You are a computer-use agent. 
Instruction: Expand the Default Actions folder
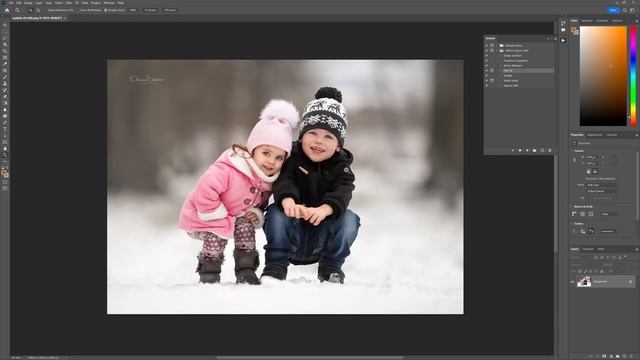pyautogui.click(x=497, y=46)
